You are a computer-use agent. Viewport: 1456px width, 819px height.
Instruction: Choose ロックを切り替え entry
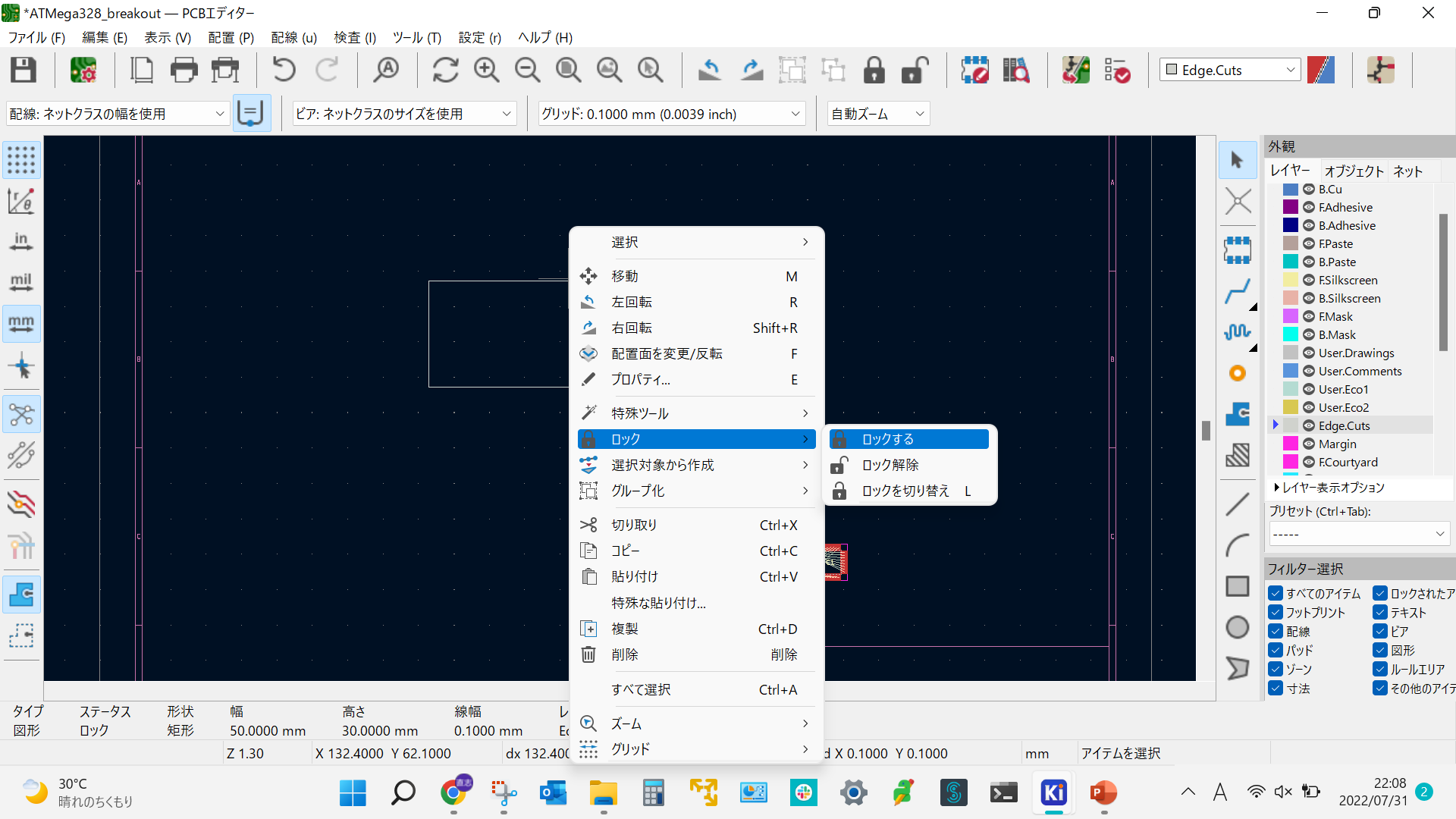(x=909, y=491)
